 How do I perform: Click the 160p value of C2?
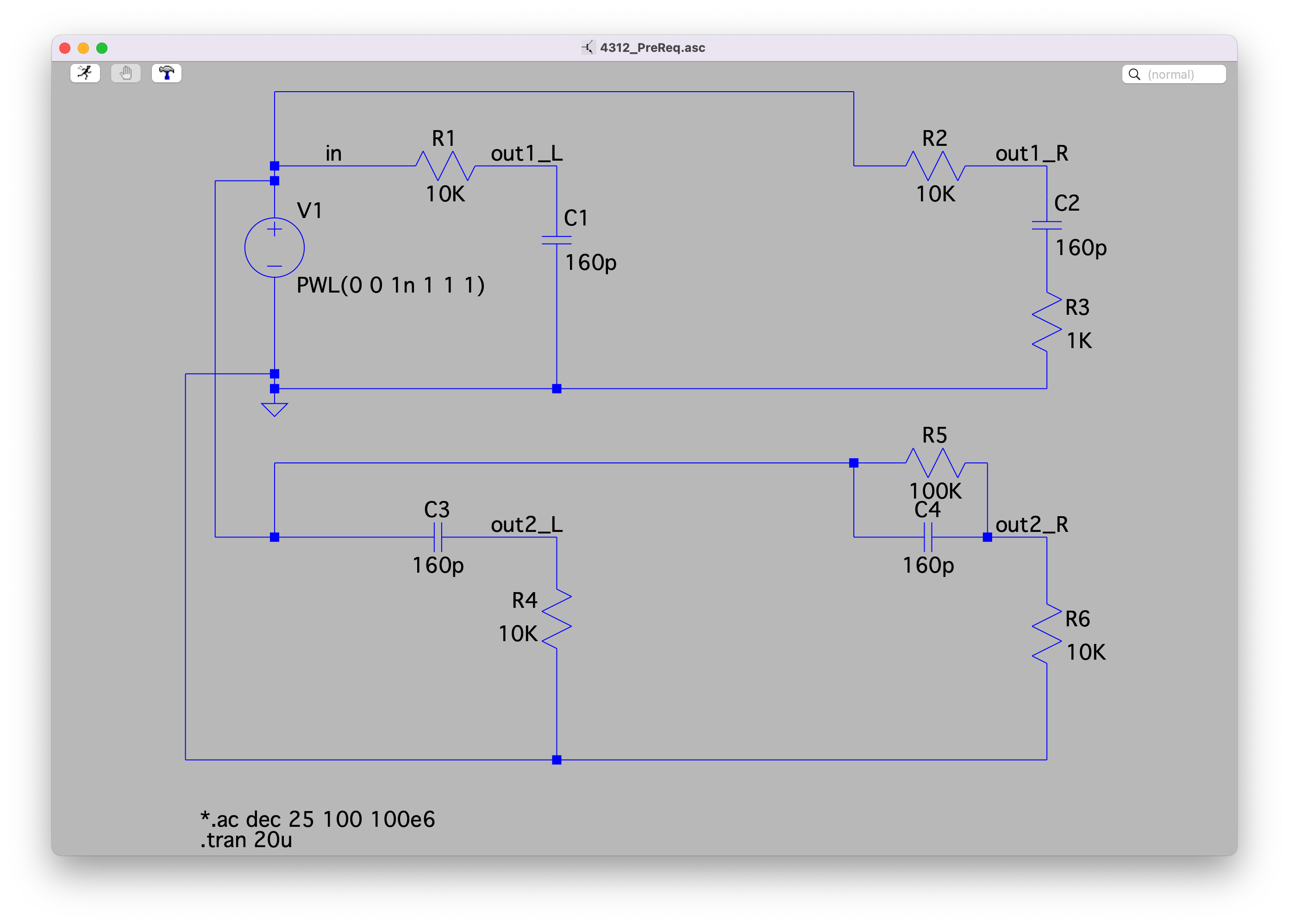(x=1081, y=248)
